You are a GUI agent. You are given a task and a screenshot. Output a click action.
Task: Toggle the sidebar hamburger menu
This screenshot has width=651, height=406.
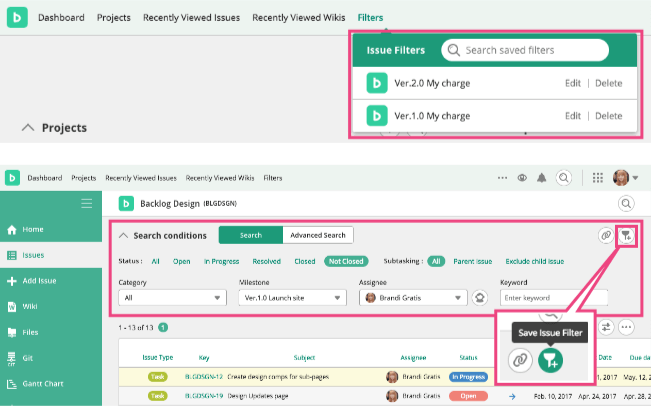pos(87,203)
